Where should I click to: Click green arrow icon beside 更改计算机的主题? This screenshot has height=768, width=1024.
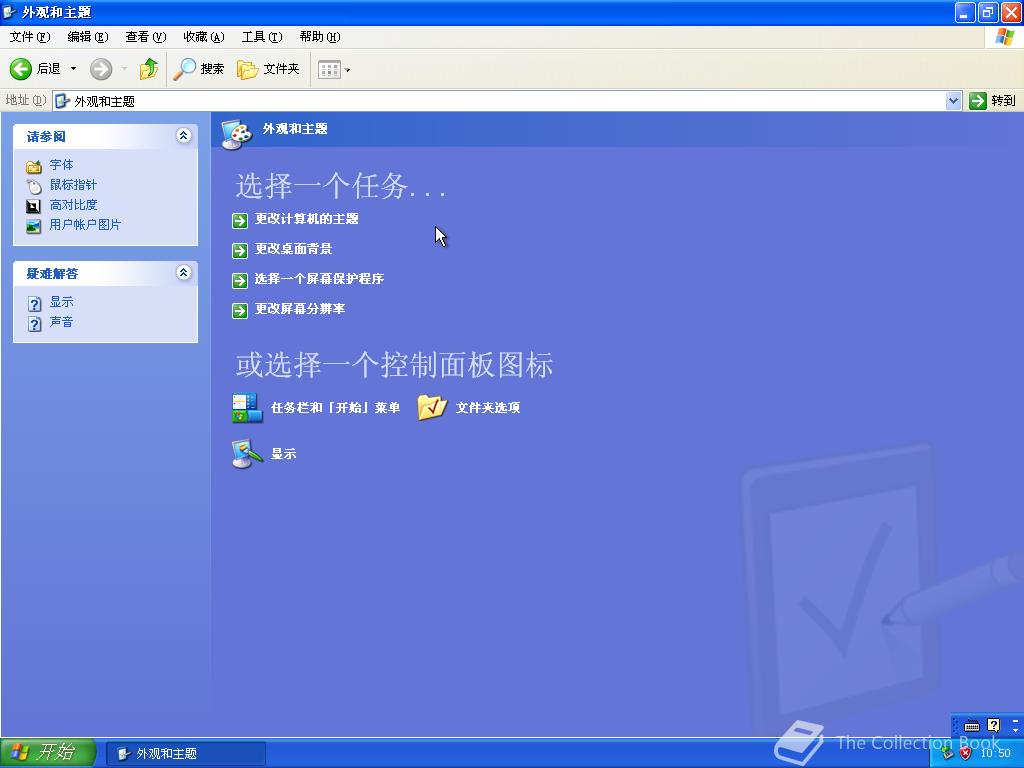point(240,221)
